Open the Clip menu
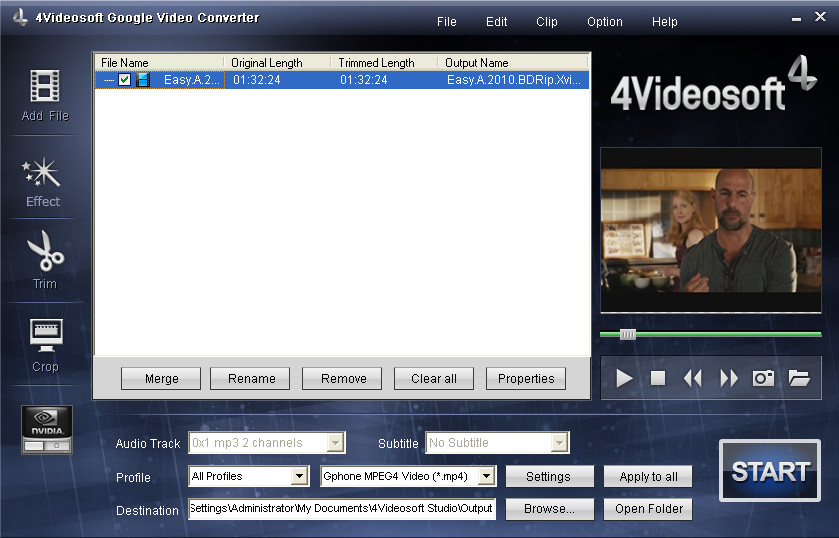 546,22
